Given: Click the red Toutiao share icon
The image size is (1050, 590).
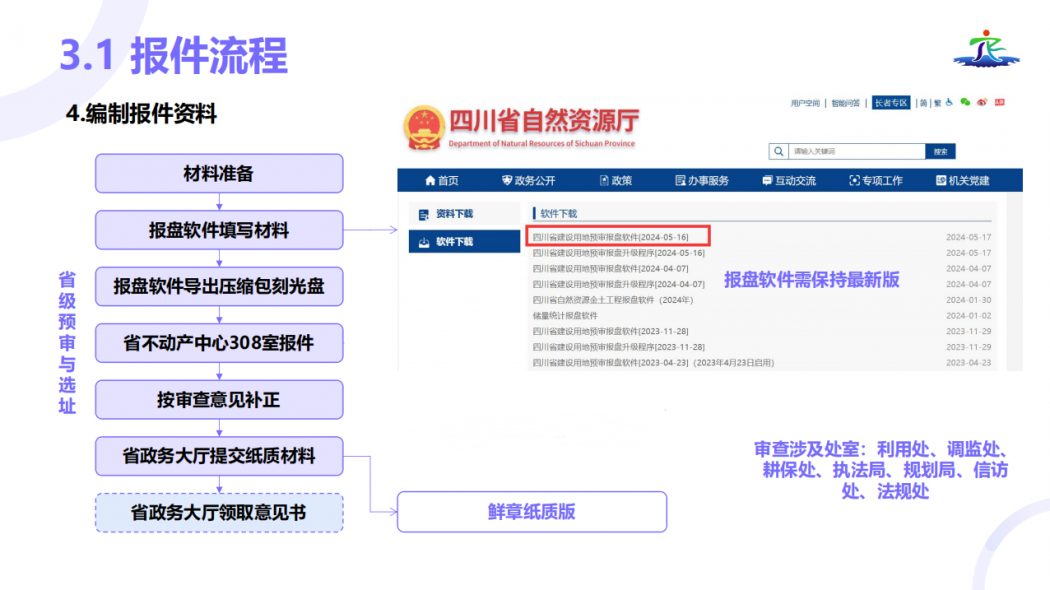Looking at the screenshot, I should (x=1000, y=102).
